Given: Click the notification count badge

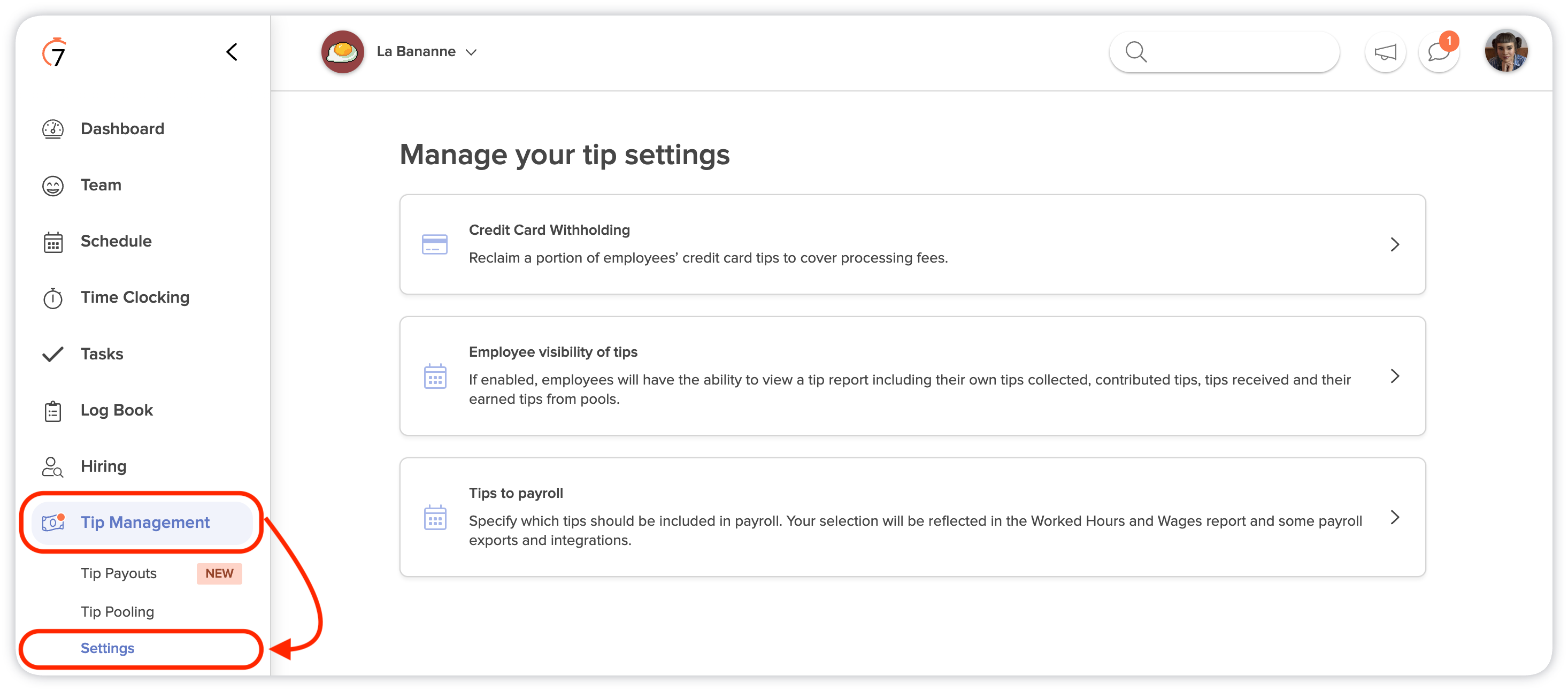Looking at the screenshot, I should pyautogui.click(x=1449, y=41).
